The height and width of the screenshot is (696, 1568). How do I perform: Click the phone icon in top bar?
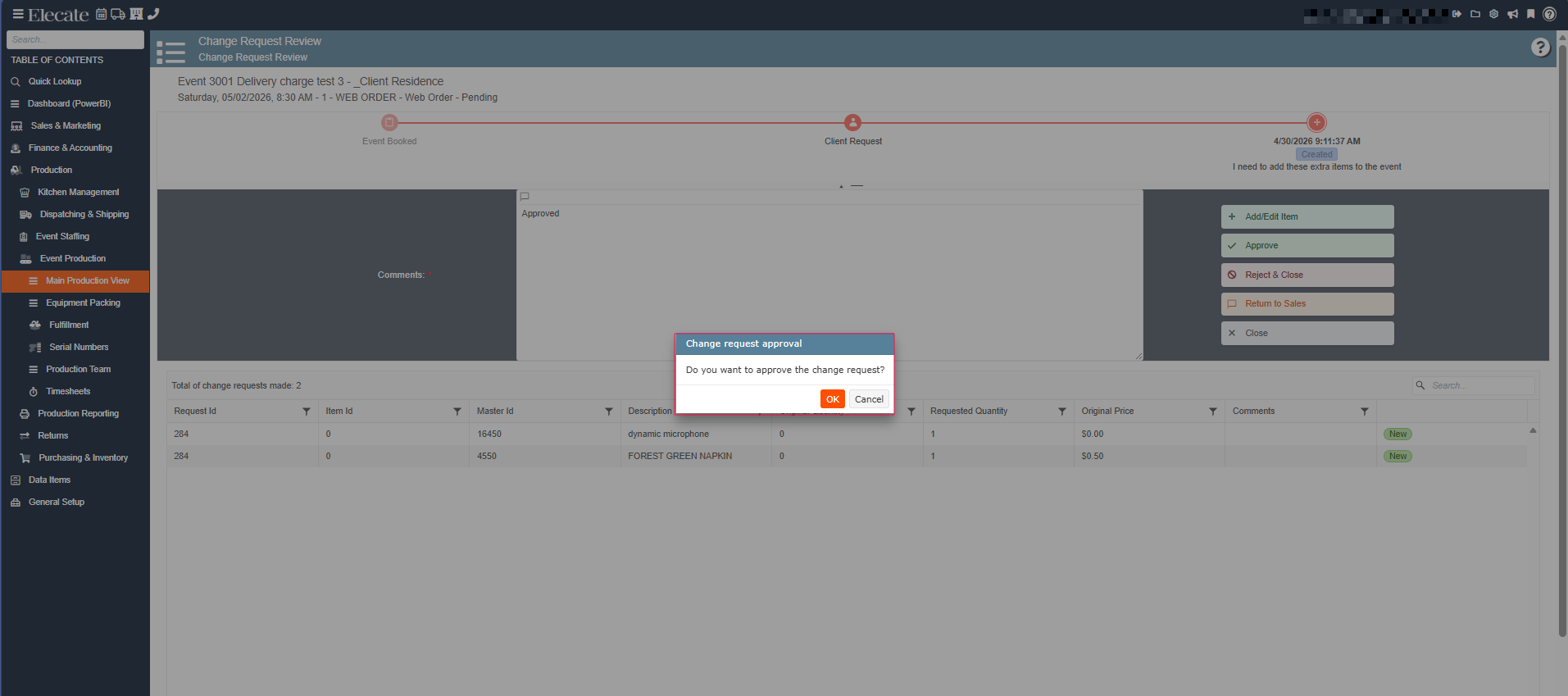pyautogui.click(x=153, y=14)
